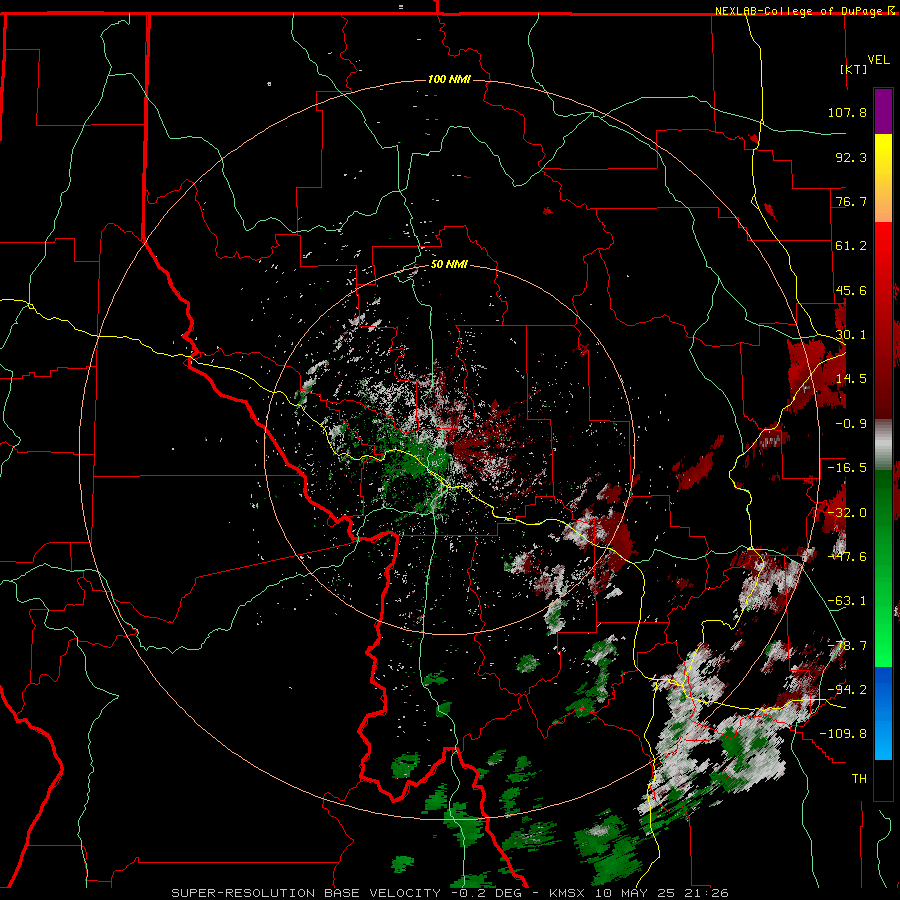This screenshot has height=900, width=900.
Task: Click the -47.6 velocity scale value
Action: tap(847, 557)
